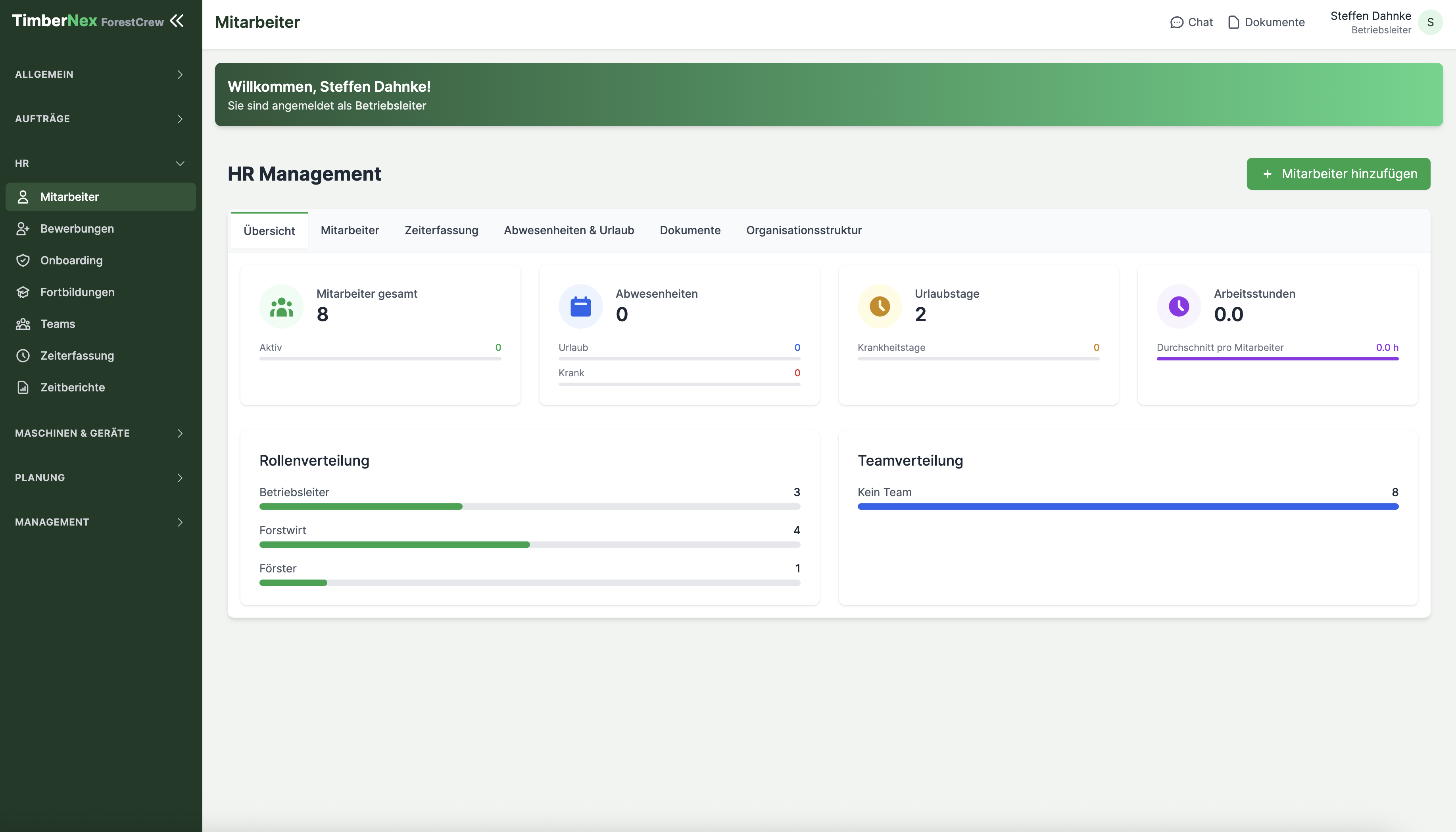Click the purple clock icon in Arbeitsstunden card
This screenshot has height=832, width=1456.
1179,307
